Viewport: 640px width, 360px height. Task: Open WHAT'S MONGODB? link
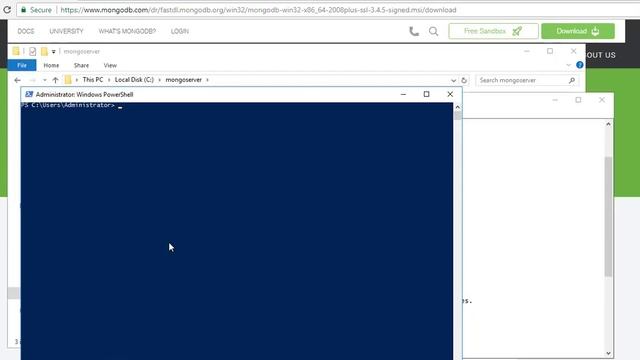point(127,31)
